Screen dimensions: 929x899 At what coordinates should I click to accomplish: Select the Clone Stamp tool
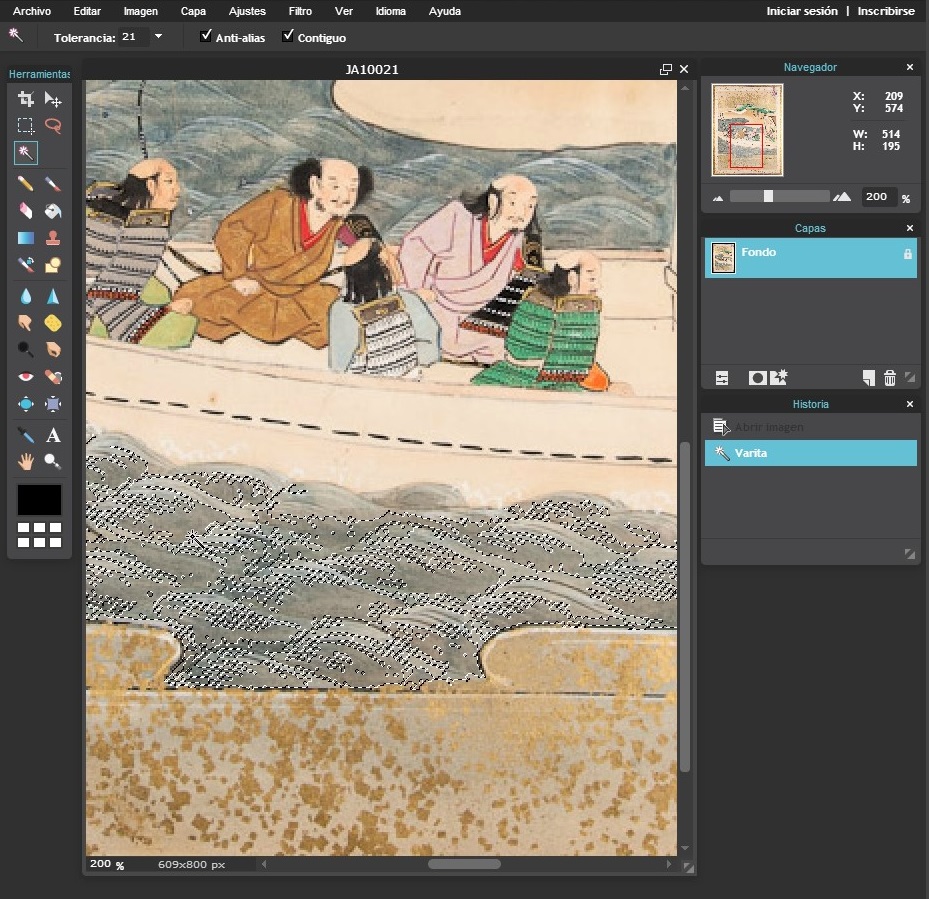pos(53,238)
